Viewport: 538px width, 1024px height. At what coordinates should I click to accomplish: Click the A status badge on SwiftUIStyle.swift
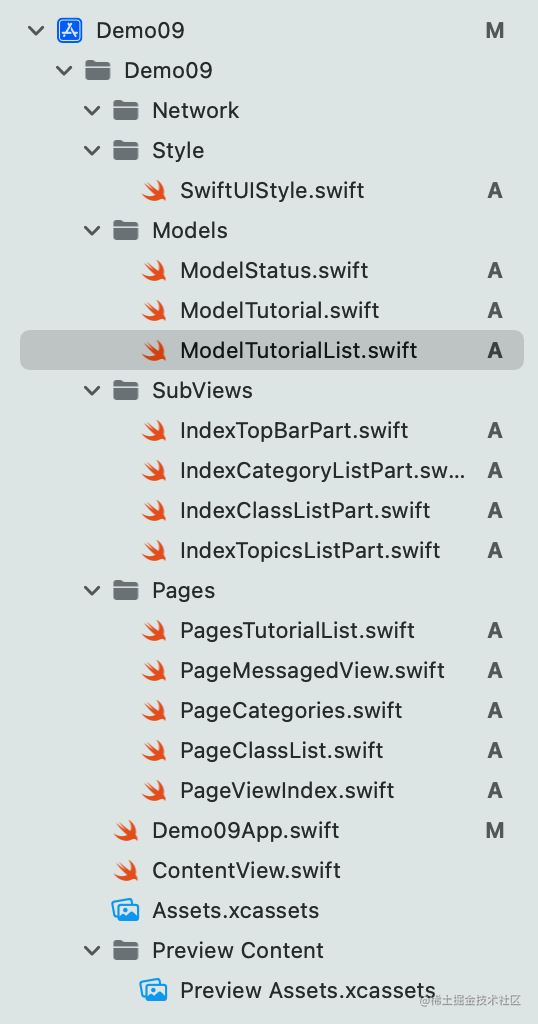[495, 191]
